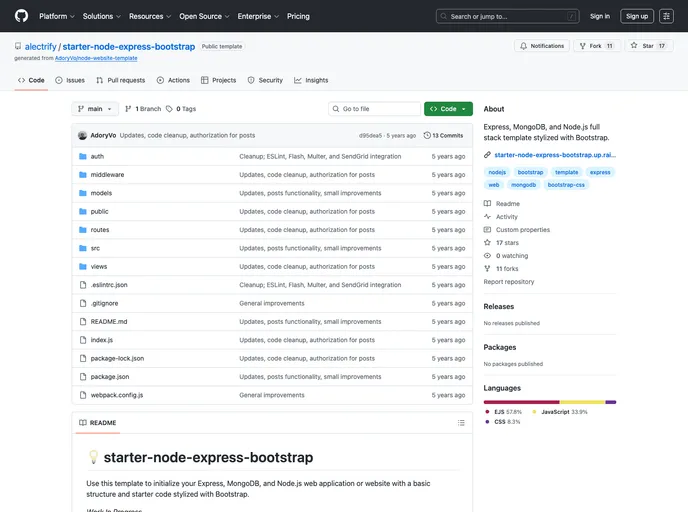This screenshot has height=512, width=688.
Task: Click the languages color bar
Action: [549, 402]
